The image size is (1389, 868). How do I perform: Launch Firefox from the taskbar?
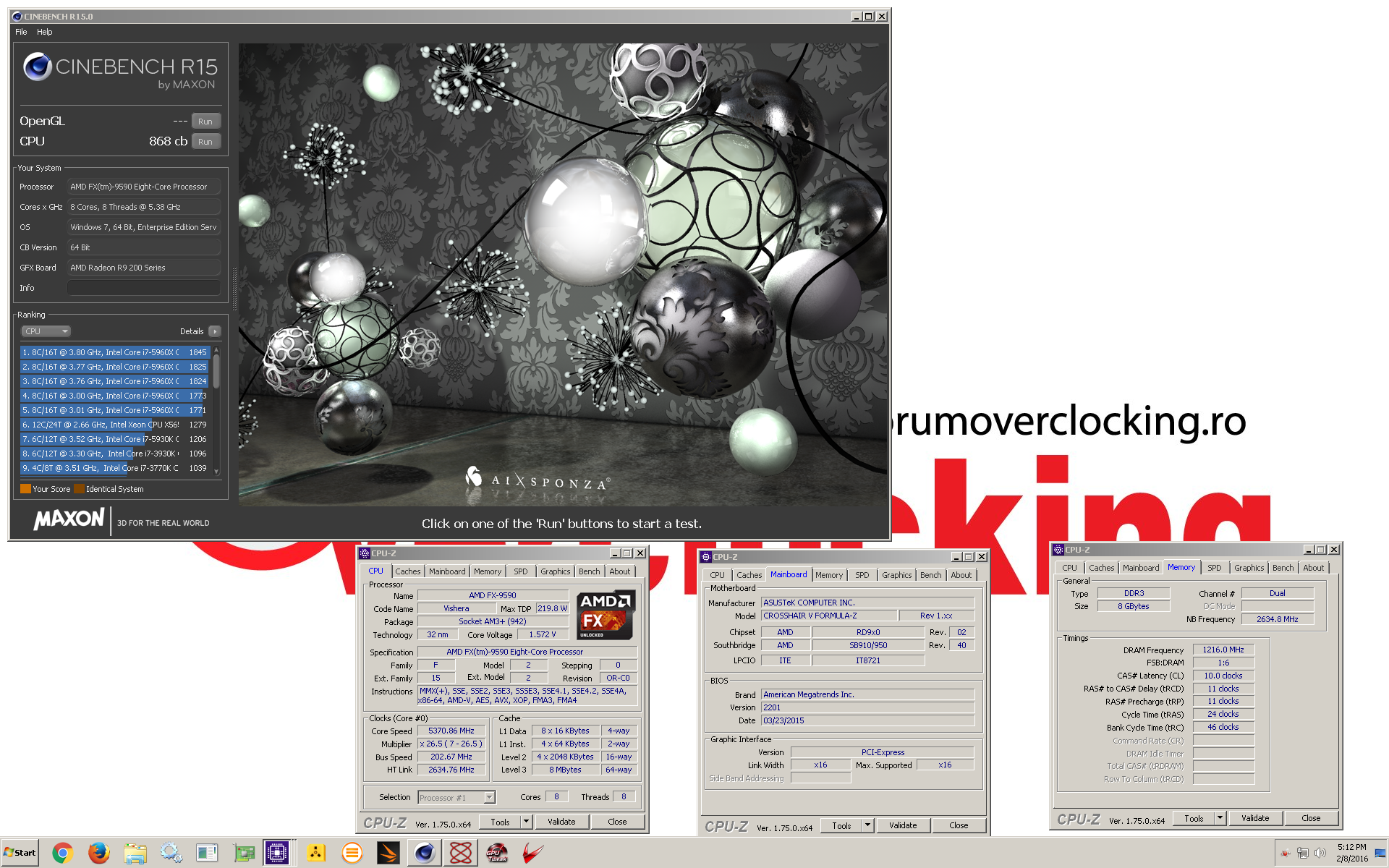[98, 854]
